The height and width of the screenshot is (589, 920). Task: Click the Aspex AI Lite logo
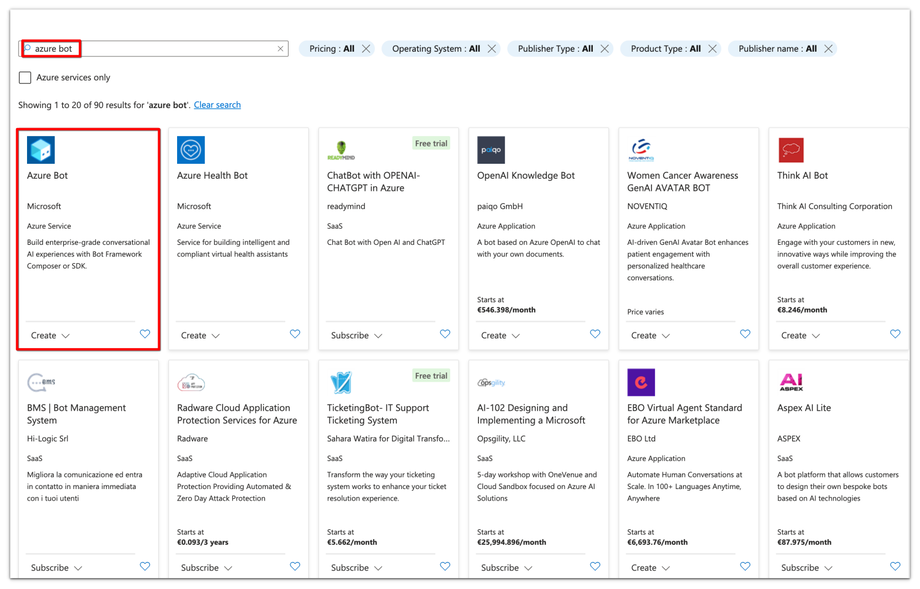tap(791, 382)
